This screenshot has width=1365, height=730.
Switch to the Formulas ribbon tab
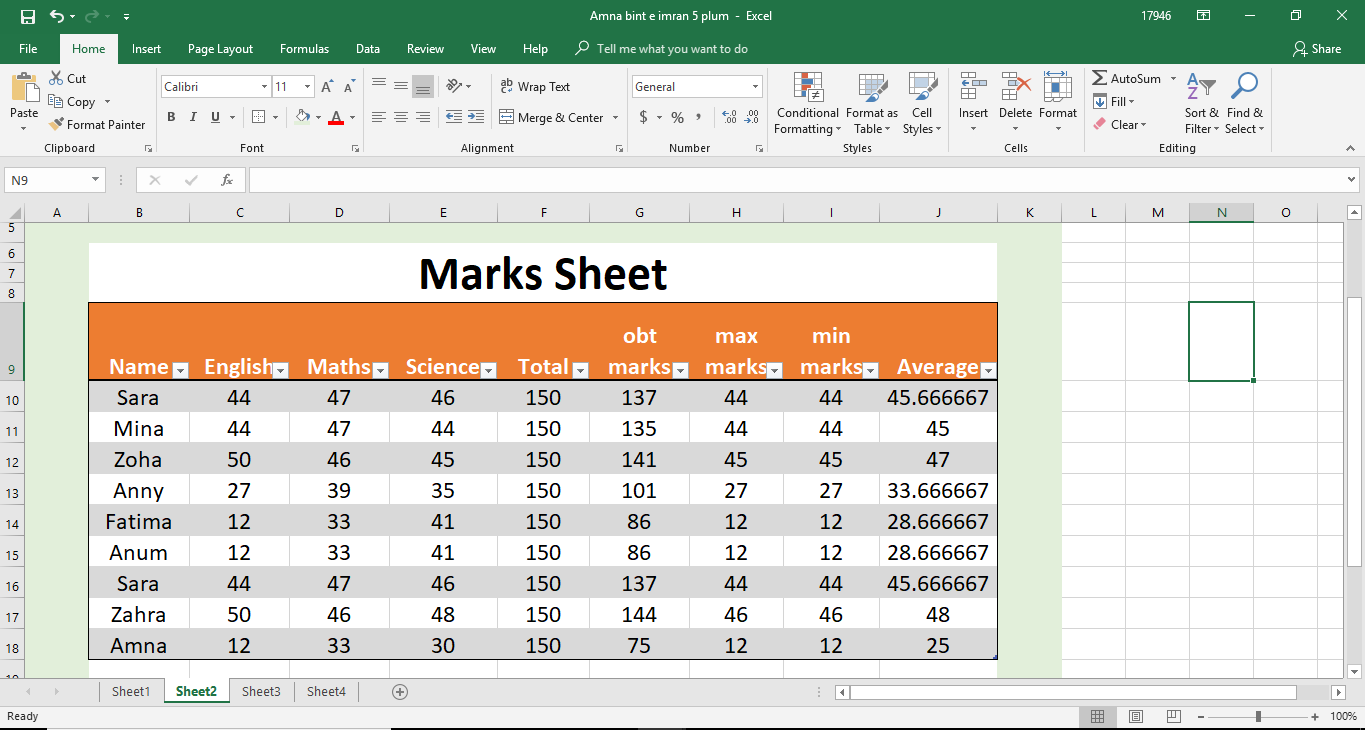pyautogui.click(x=304, y=48)
